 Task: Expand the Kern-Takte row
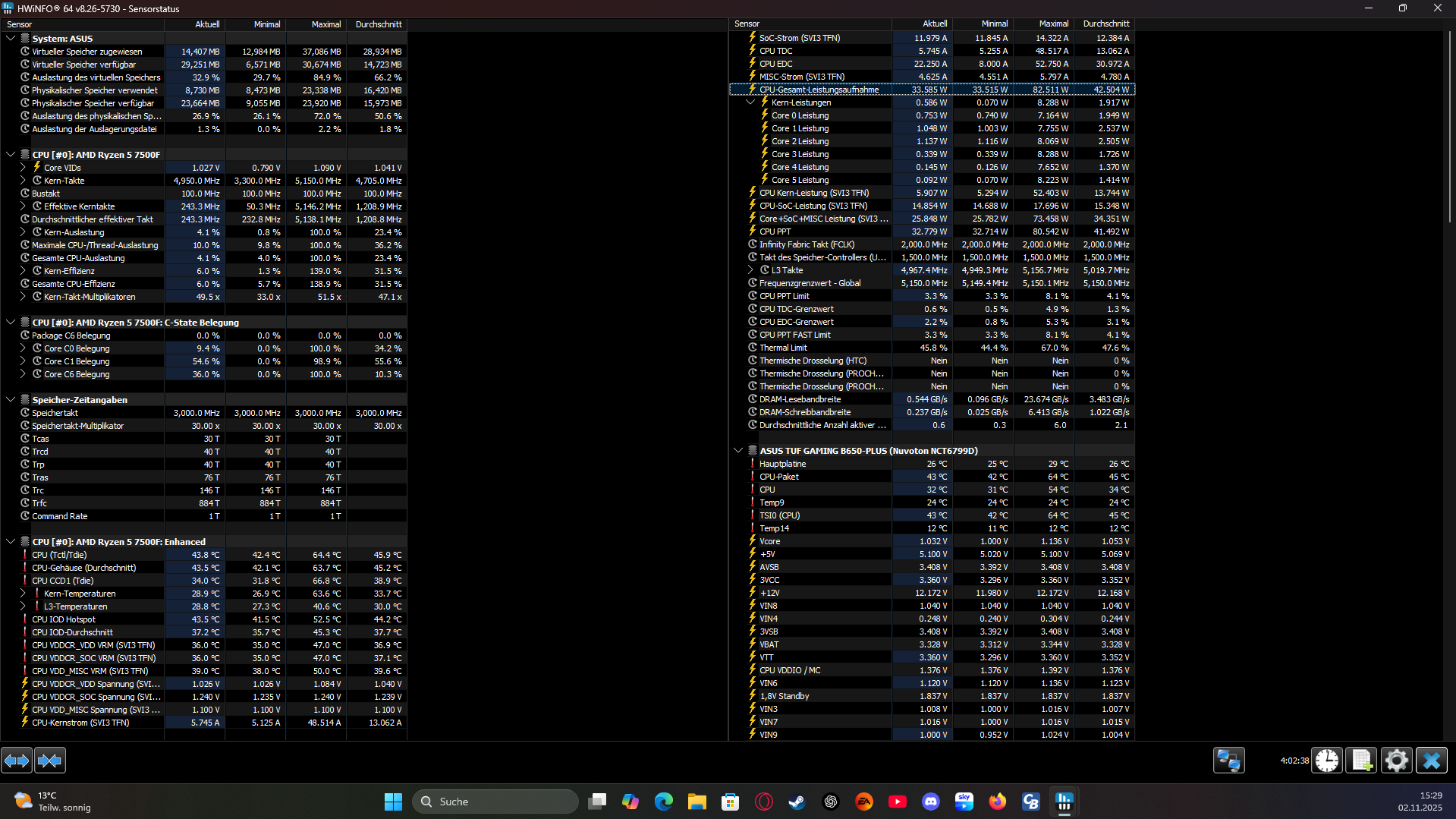[23, 181]
